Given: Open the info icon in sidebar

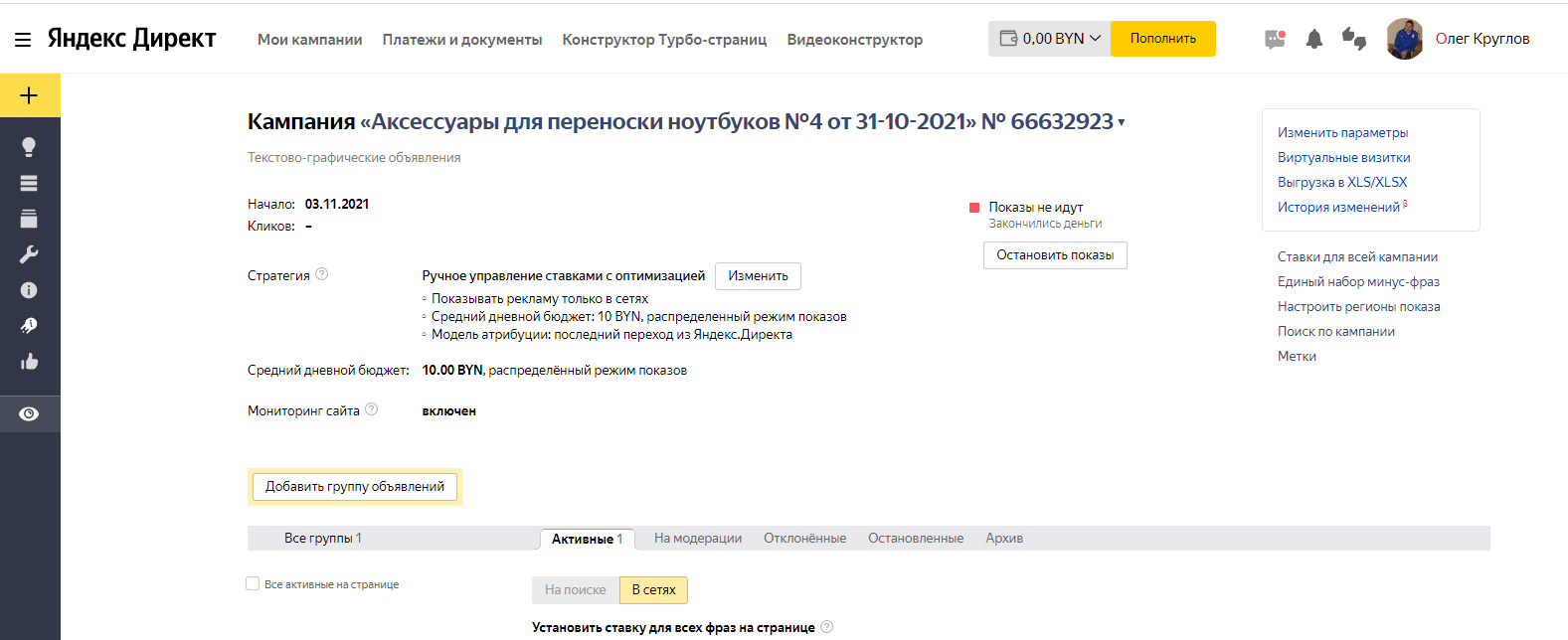Looking at the screenshot, I should pyautogui.click(x=29, y=290).
